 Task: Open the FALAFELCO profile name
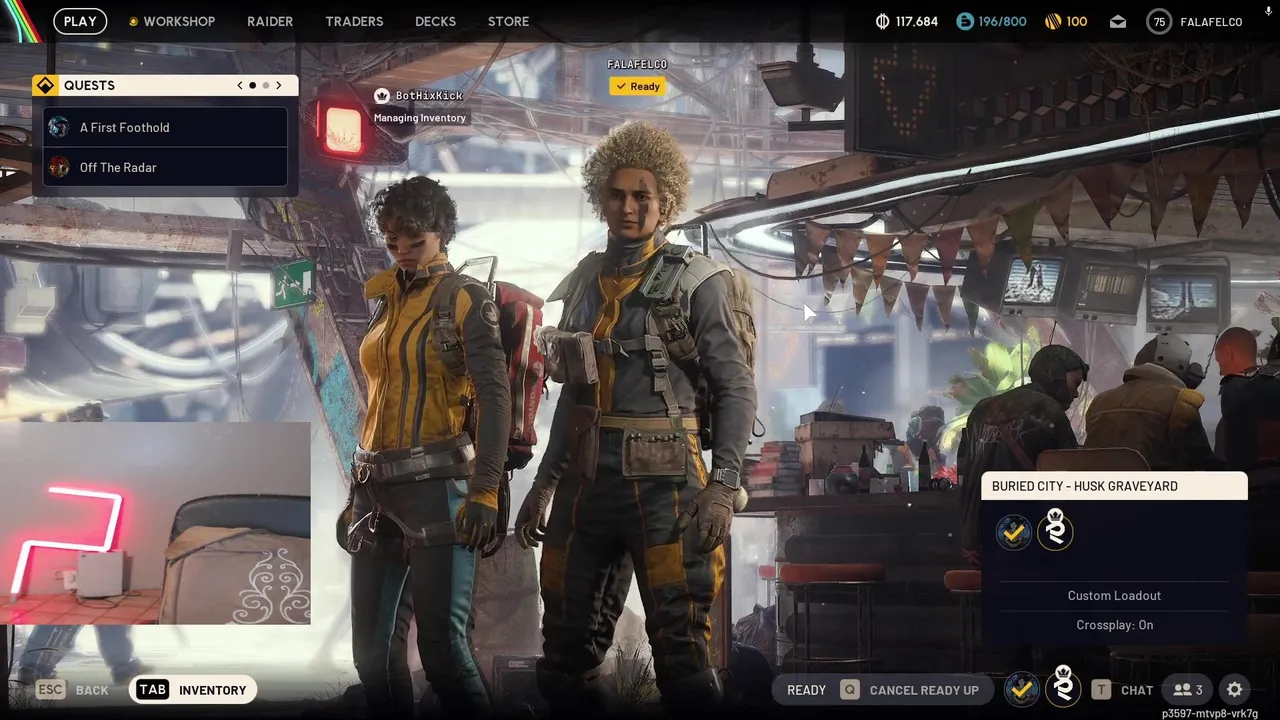click(x=1211, y=21)
